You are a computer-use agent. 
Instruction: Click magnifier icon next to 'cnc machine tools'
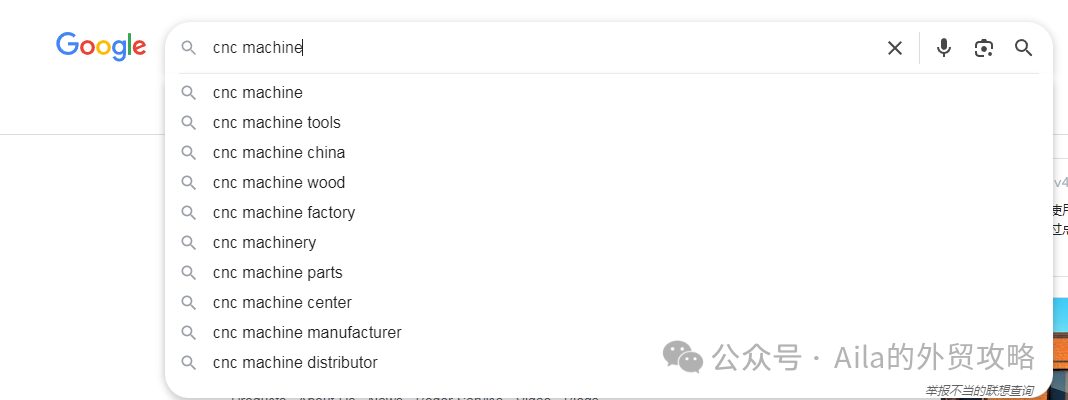[189, 123]
